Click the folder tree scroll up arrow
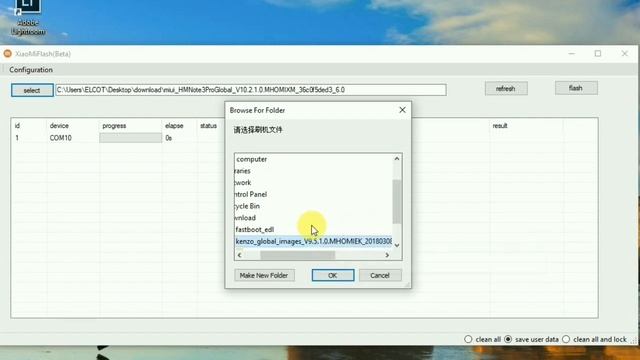The image size is (640, 360). [x=397, y=158]
